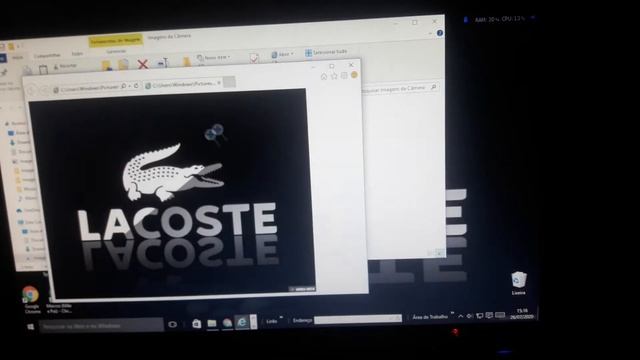Click the rename icon in File Explorer ribbon
The width and height of the screenshot is (640, 360).
163,62
